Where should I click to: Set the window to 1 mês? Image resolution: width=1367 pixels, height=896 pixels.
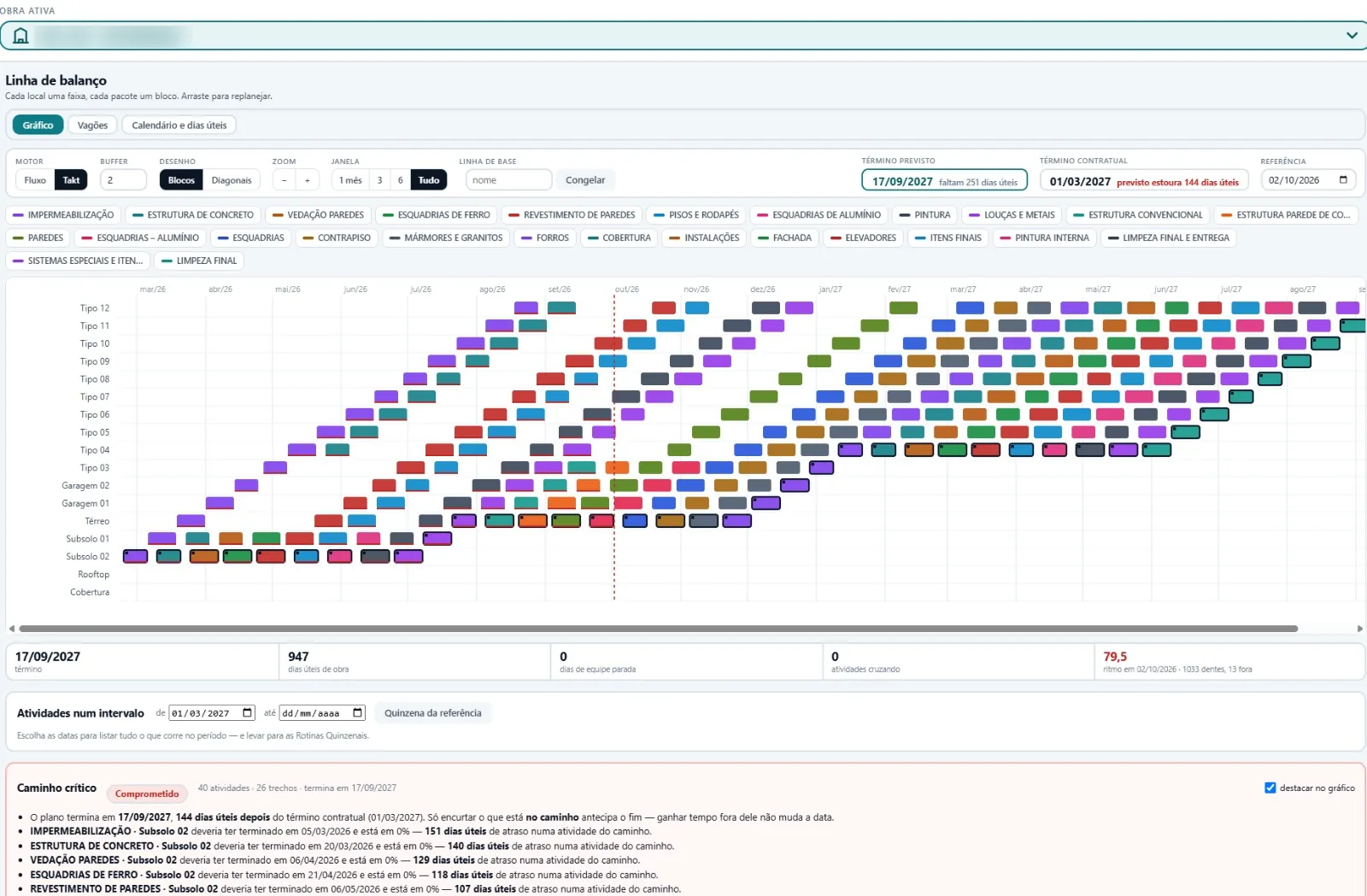(x=350, y=180)
